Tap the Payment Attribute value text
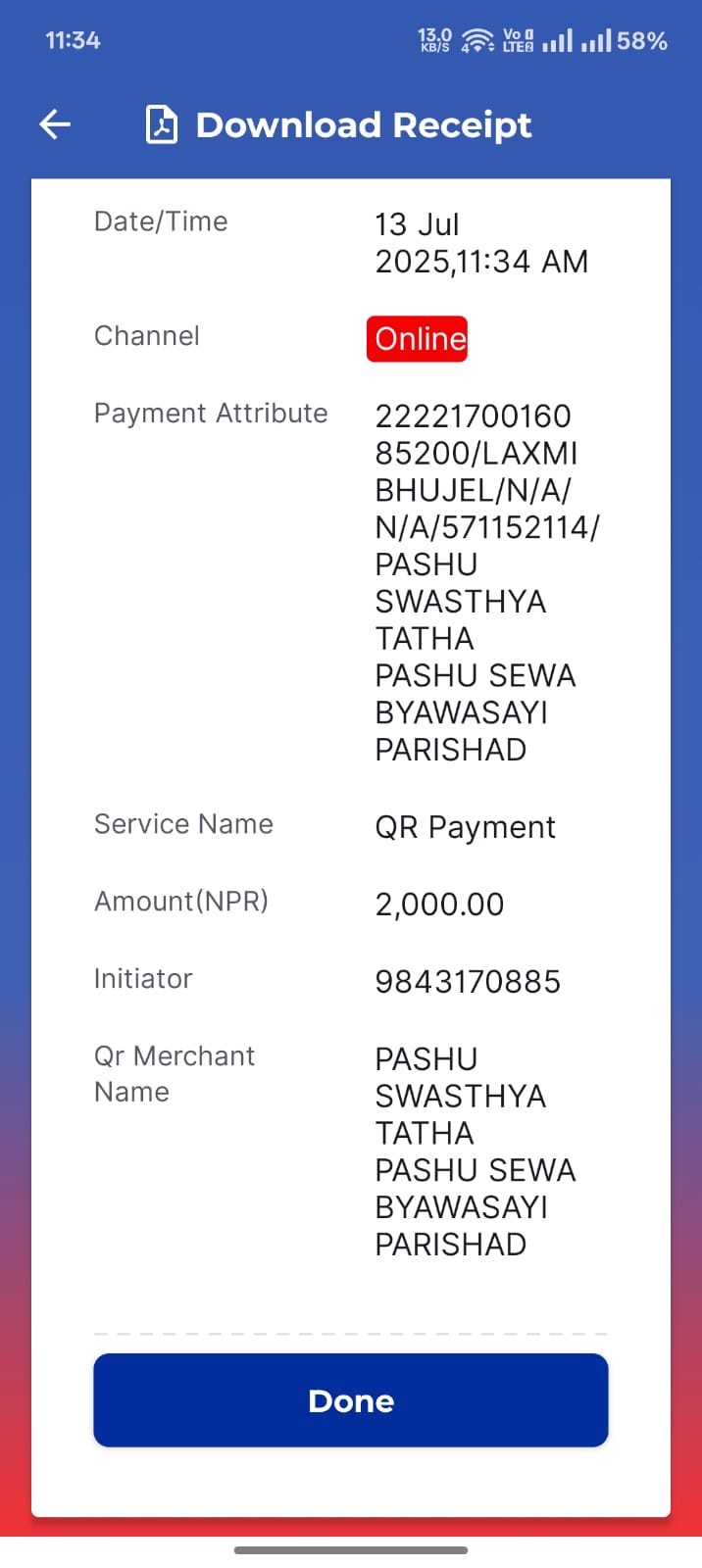 487,582
